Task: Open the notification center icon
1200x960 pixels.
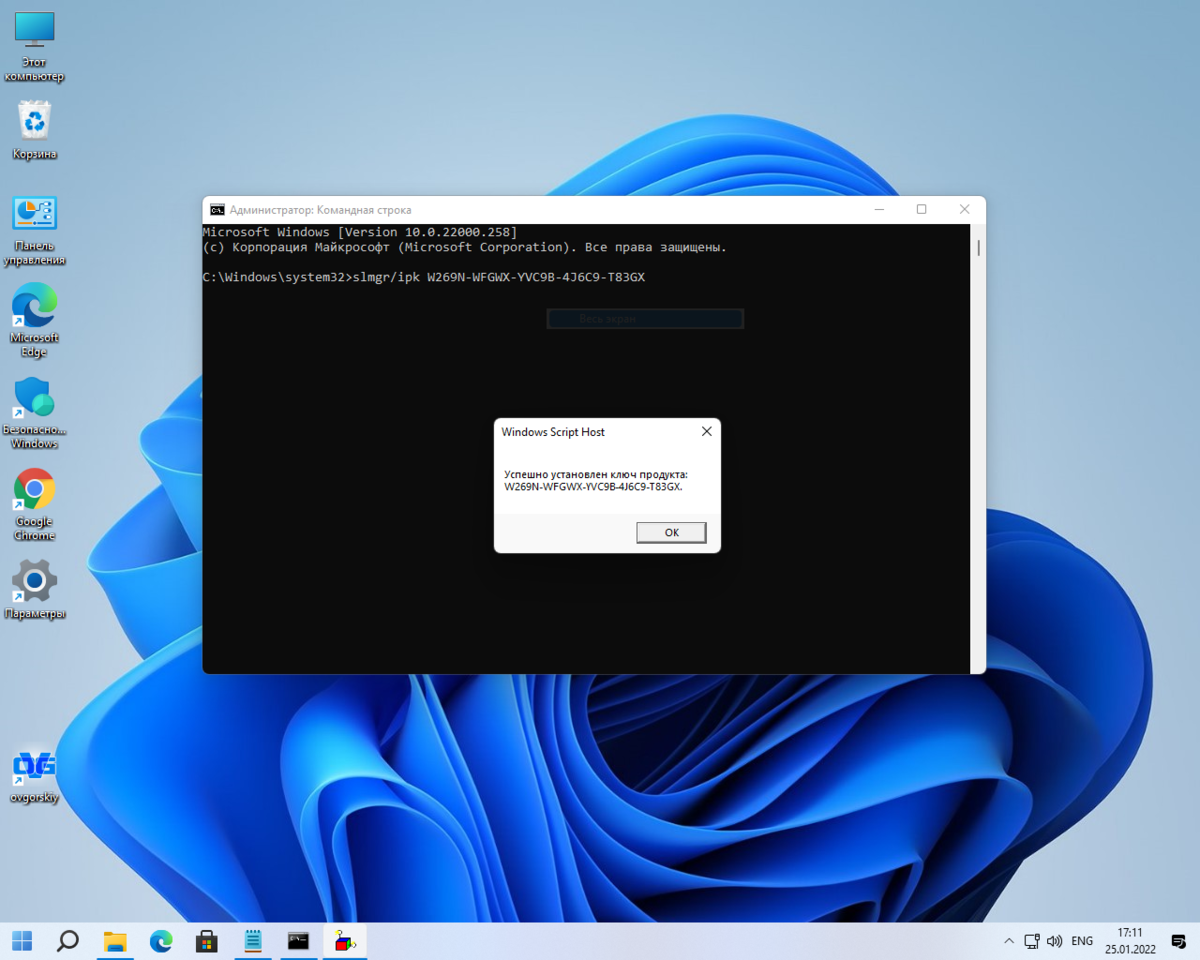Action: tap(1178, 941)
